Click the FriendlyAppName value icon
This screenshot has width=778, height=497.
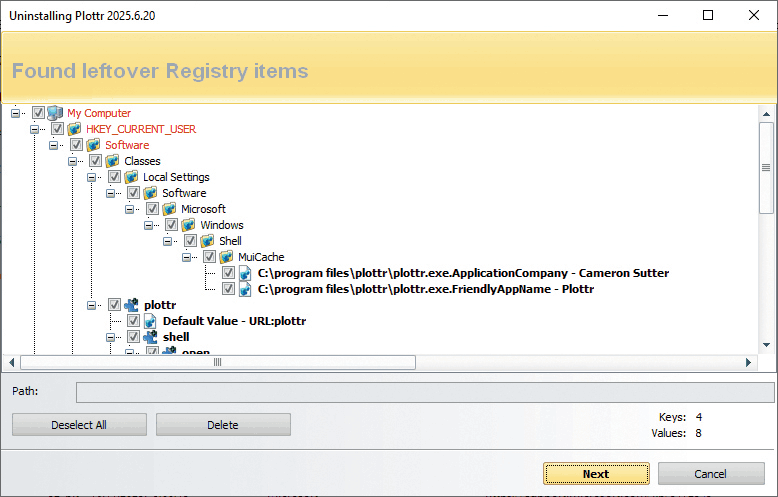245,289
